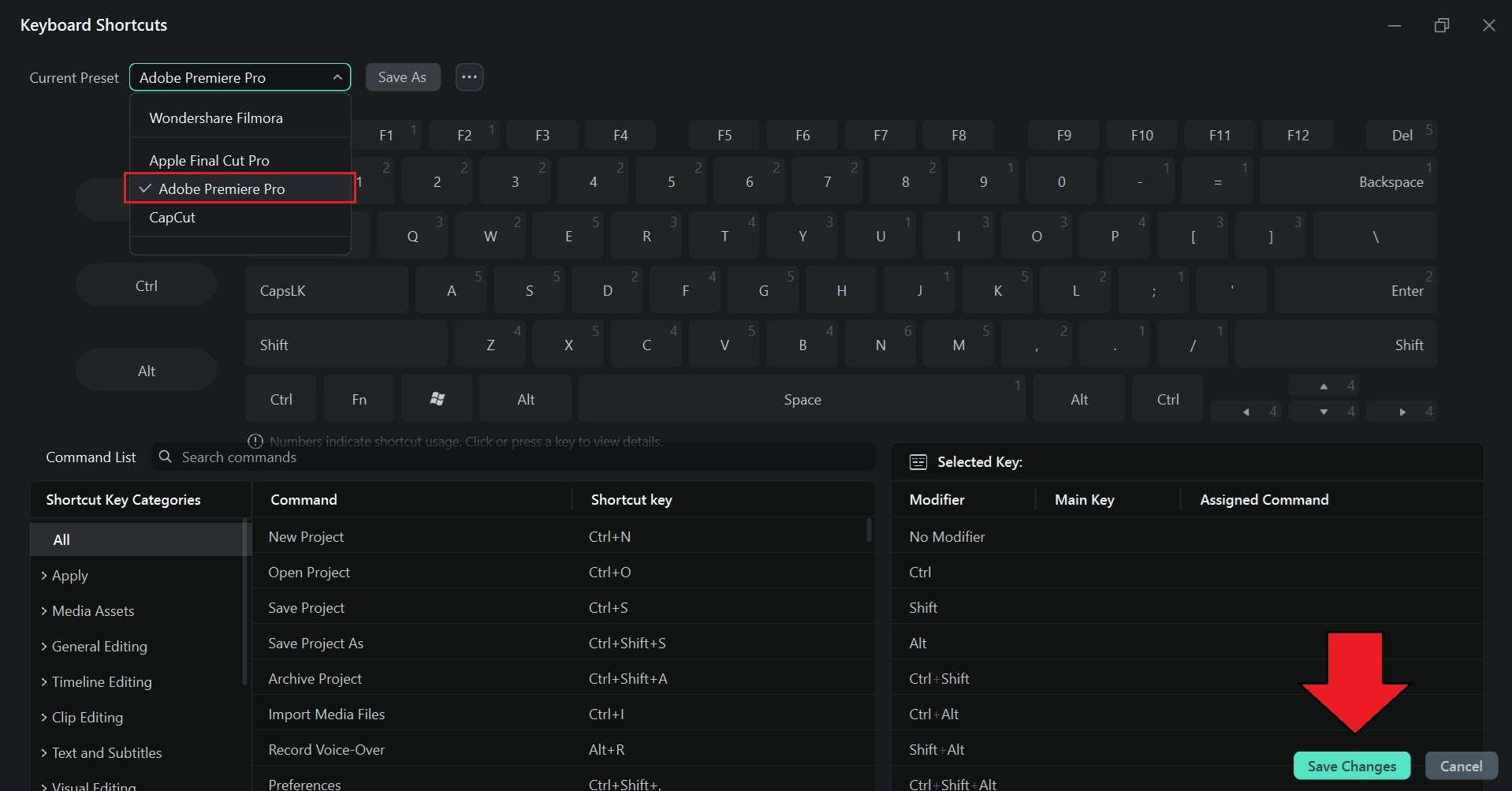Click the command list scrollbar
The height and width of the screenshot is (791, 1512).
point(869,530)
